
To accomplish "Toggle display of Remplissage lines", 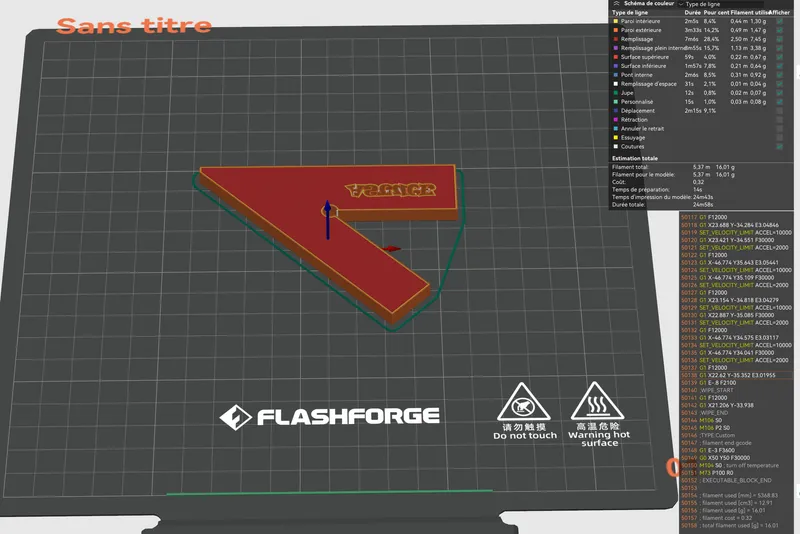I will [x=780, y=39].
